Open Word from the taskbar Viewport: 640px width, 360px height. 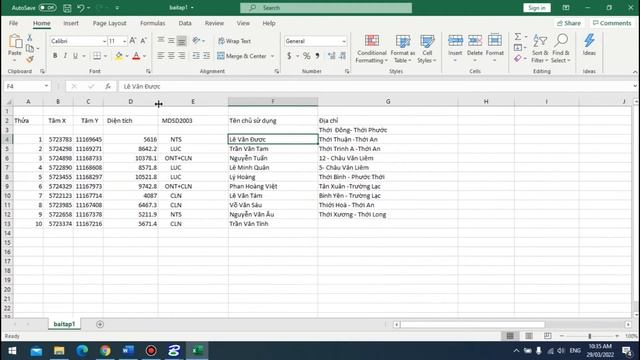128,351
